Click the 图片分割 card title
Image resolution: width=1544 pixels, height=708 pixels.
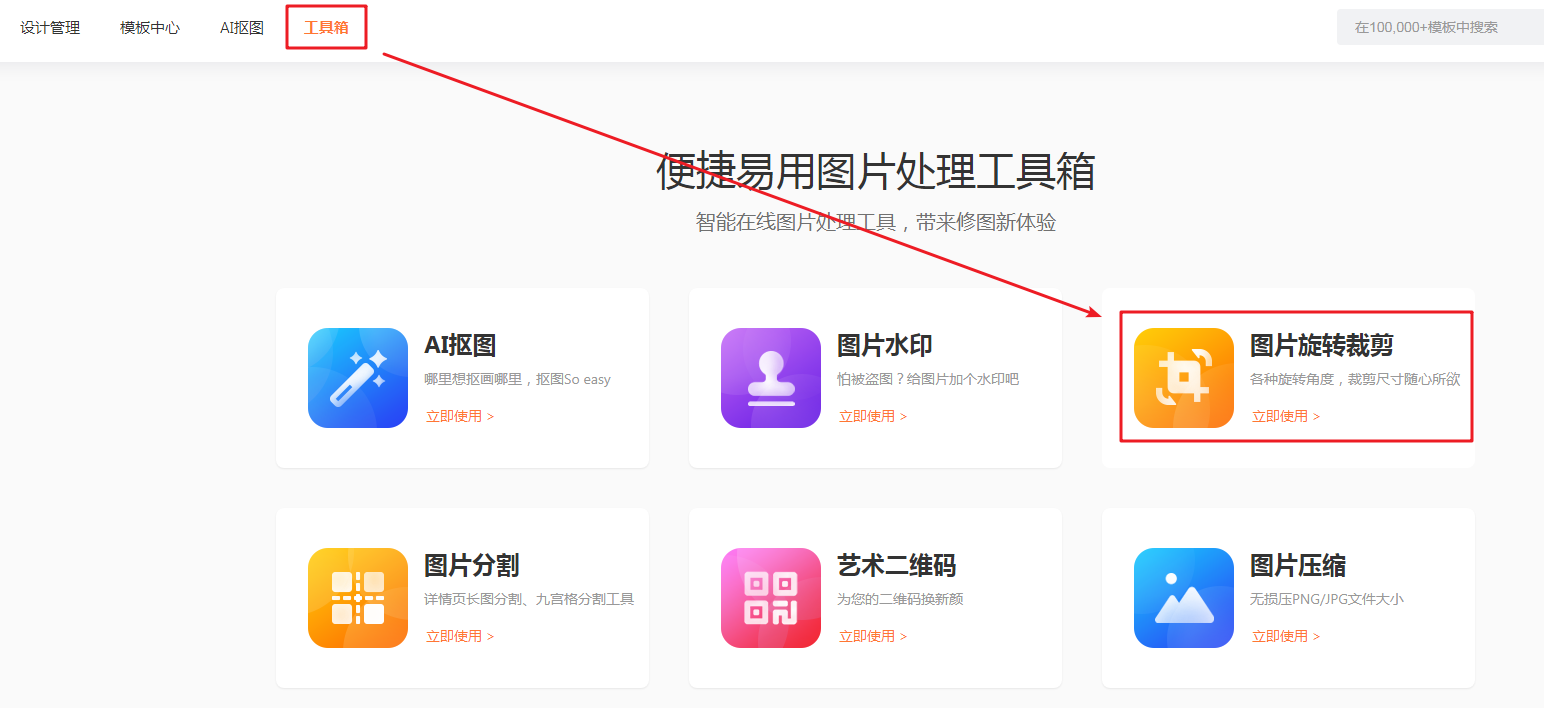click(x=472, y=566)
